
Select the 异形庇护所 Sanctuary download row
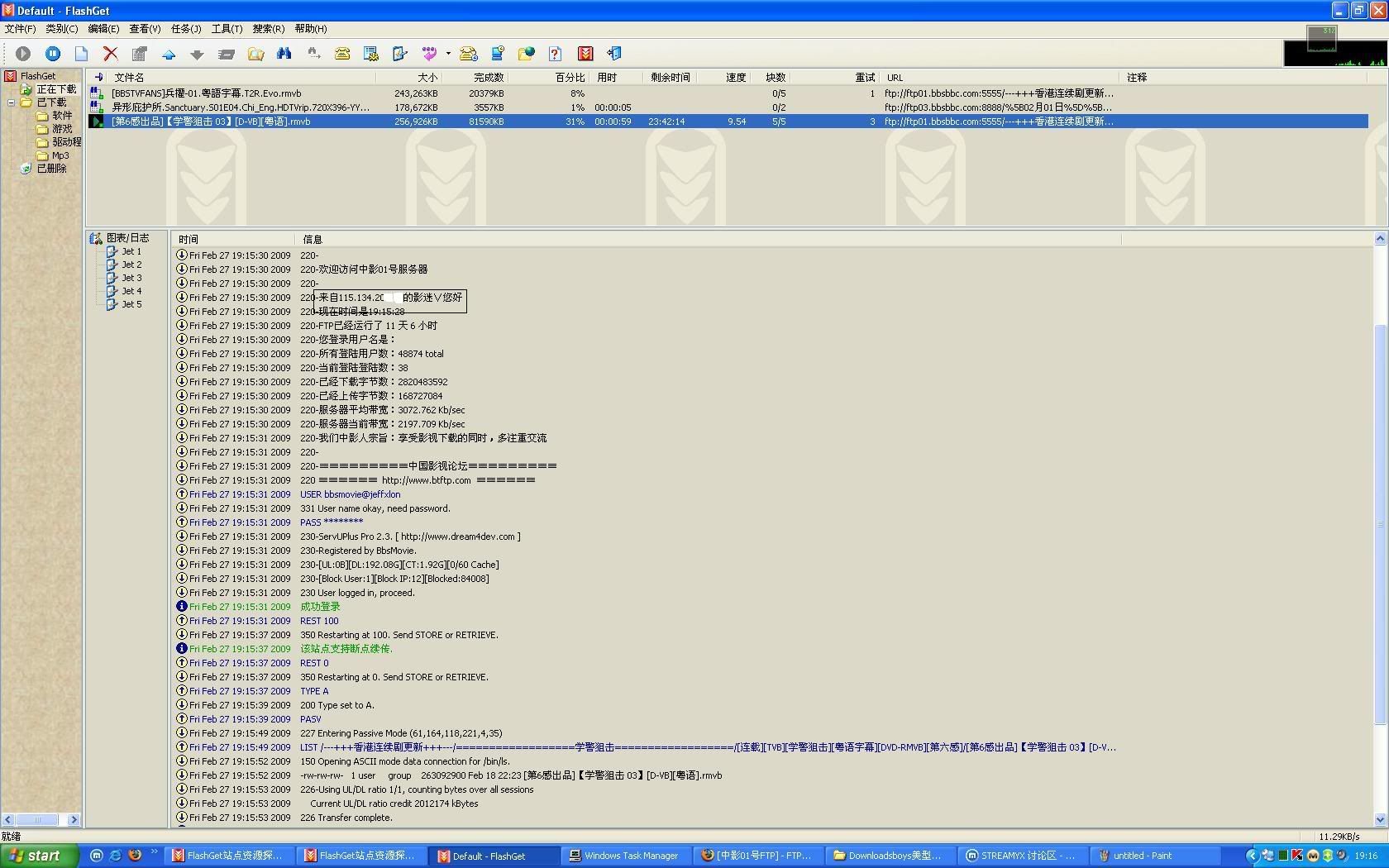(x=241, y=107)
